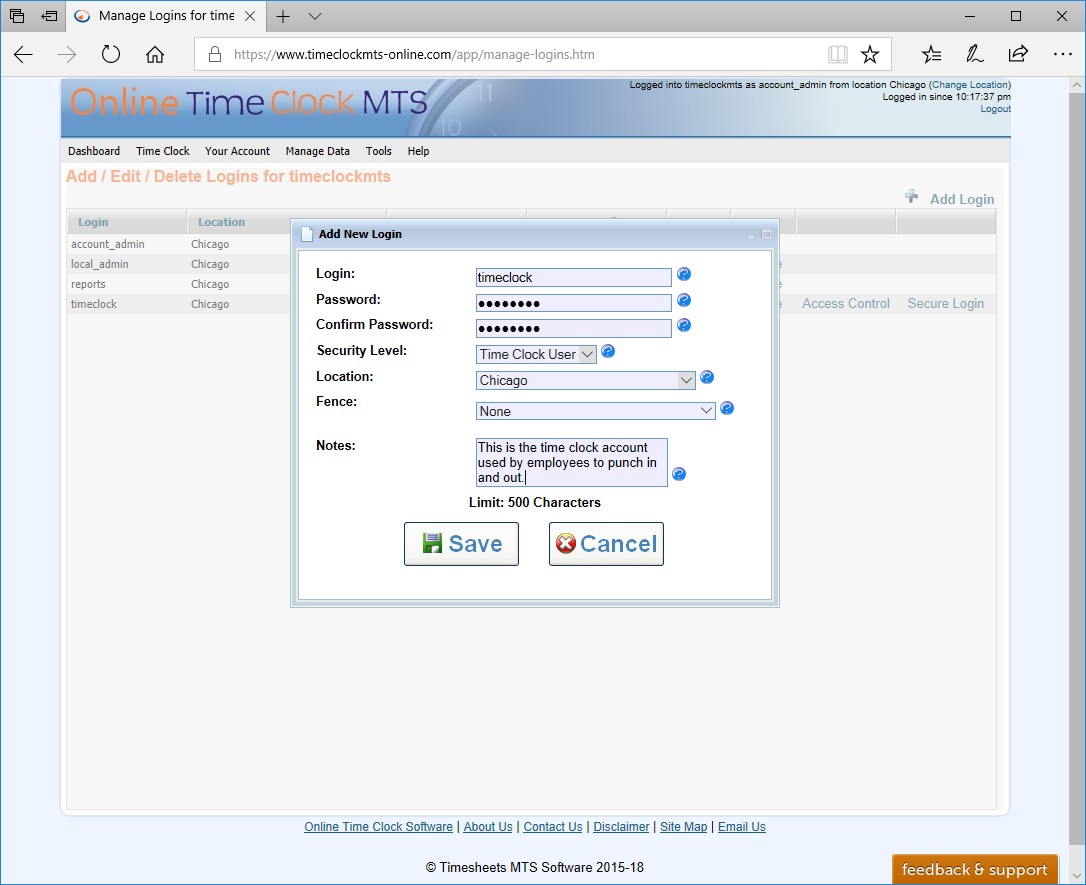The width and height of the screenshot is (1086, 885).
Task: Save the new login
Action: (461, 544)
